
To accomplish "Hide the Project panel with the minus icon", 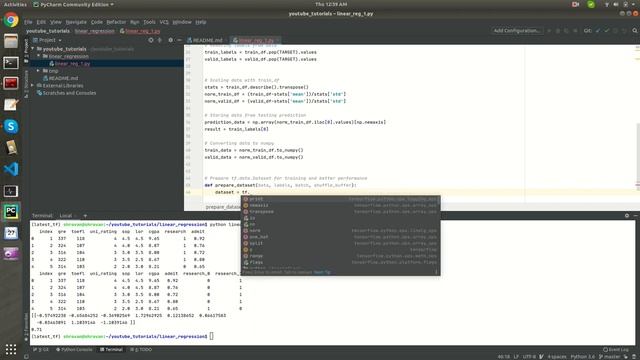I will point(179,40).
